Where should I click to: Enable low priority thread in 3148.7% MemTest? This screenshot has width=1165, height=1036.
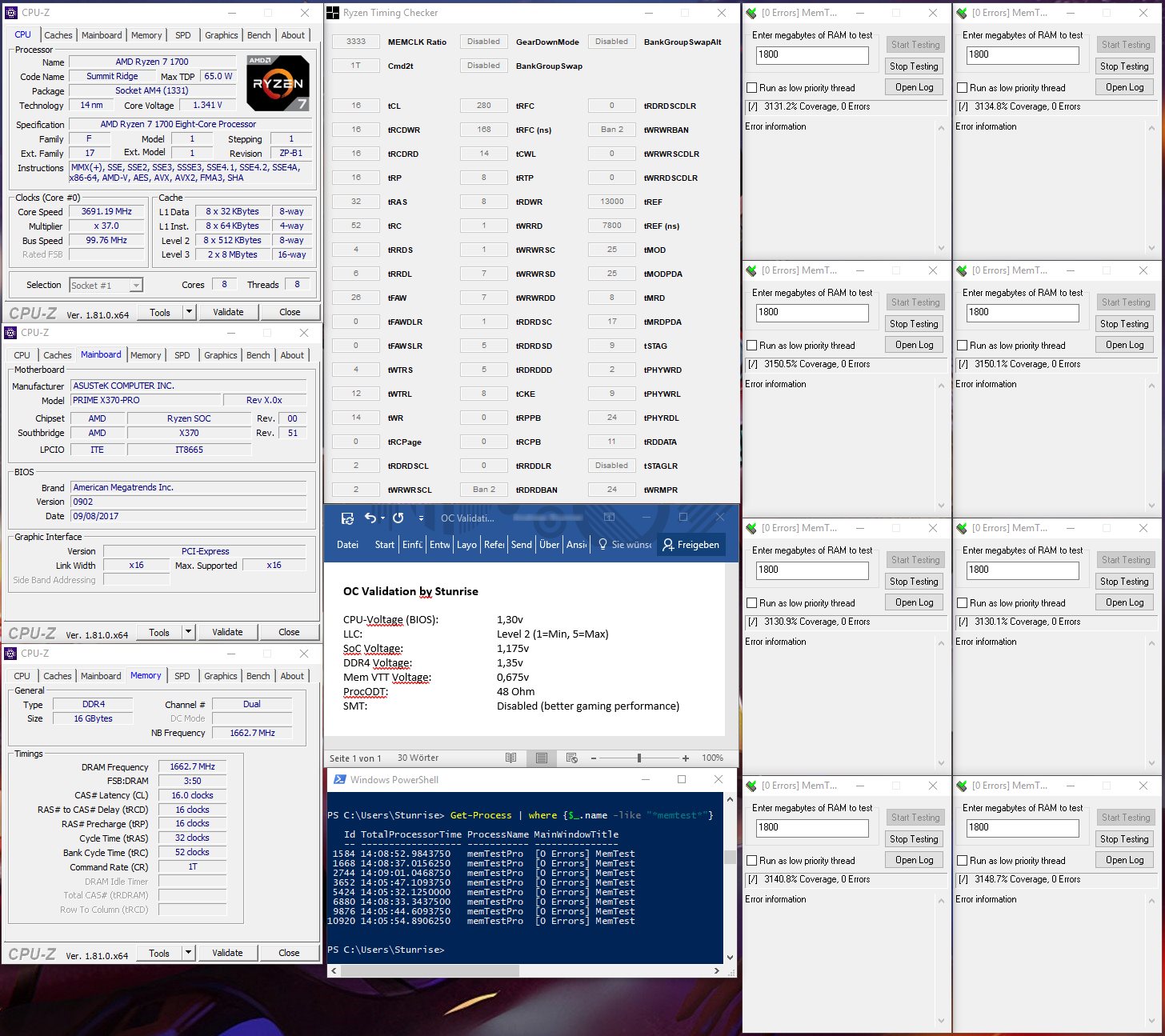pos(962,861)
